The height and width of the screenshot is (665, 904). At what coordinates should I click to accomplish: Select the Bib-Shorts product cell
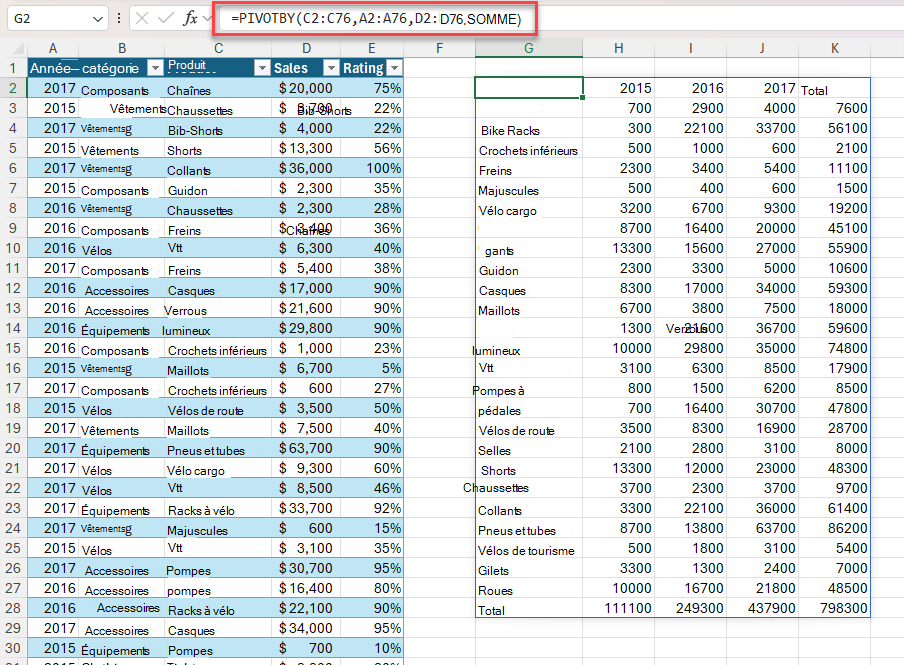click(218, 130)
